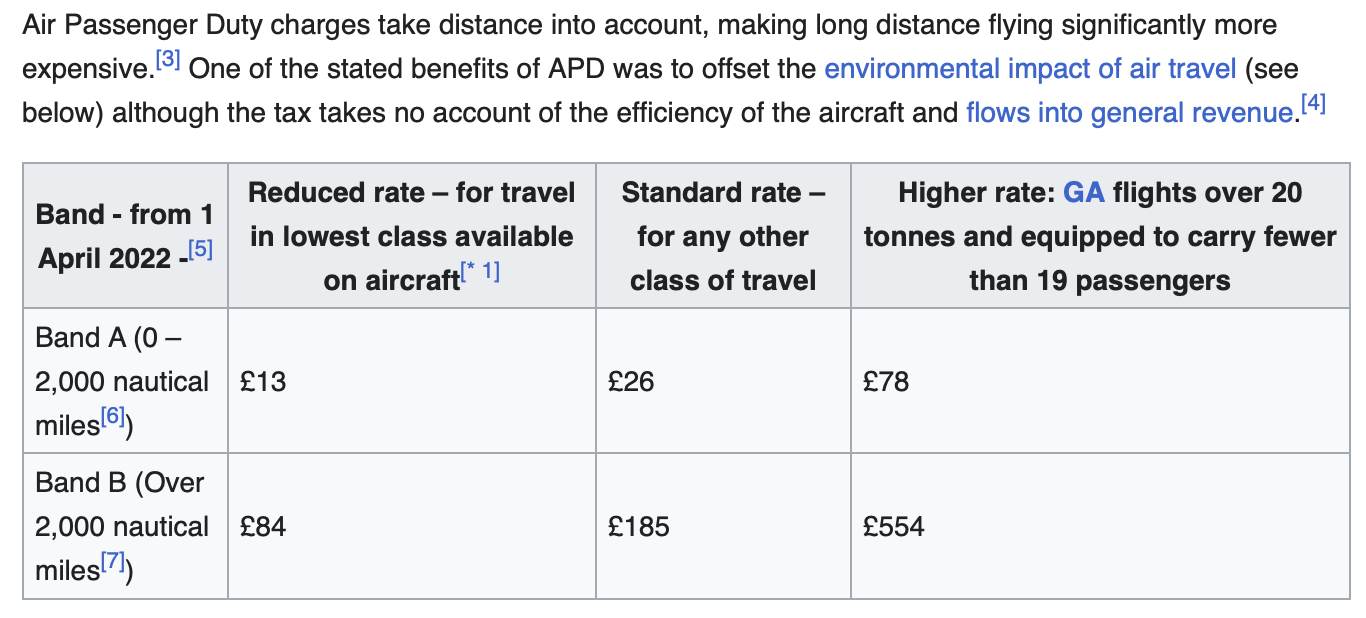The width and height of the screenshot is (1366, 618).
Task: Select the £13 reduced rate cell
Action: 412,381
